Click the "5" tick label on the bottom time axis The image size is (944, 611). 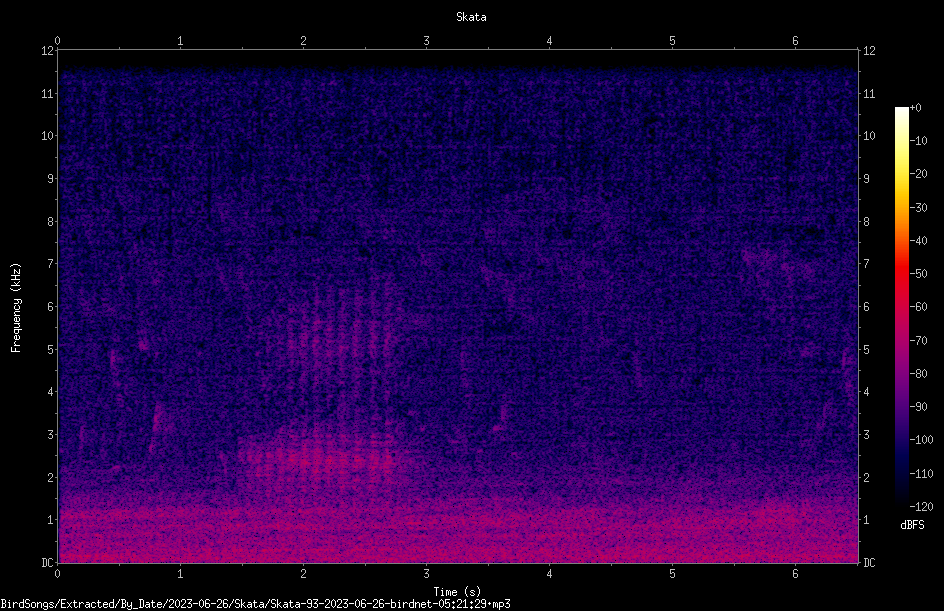[672, 574]
